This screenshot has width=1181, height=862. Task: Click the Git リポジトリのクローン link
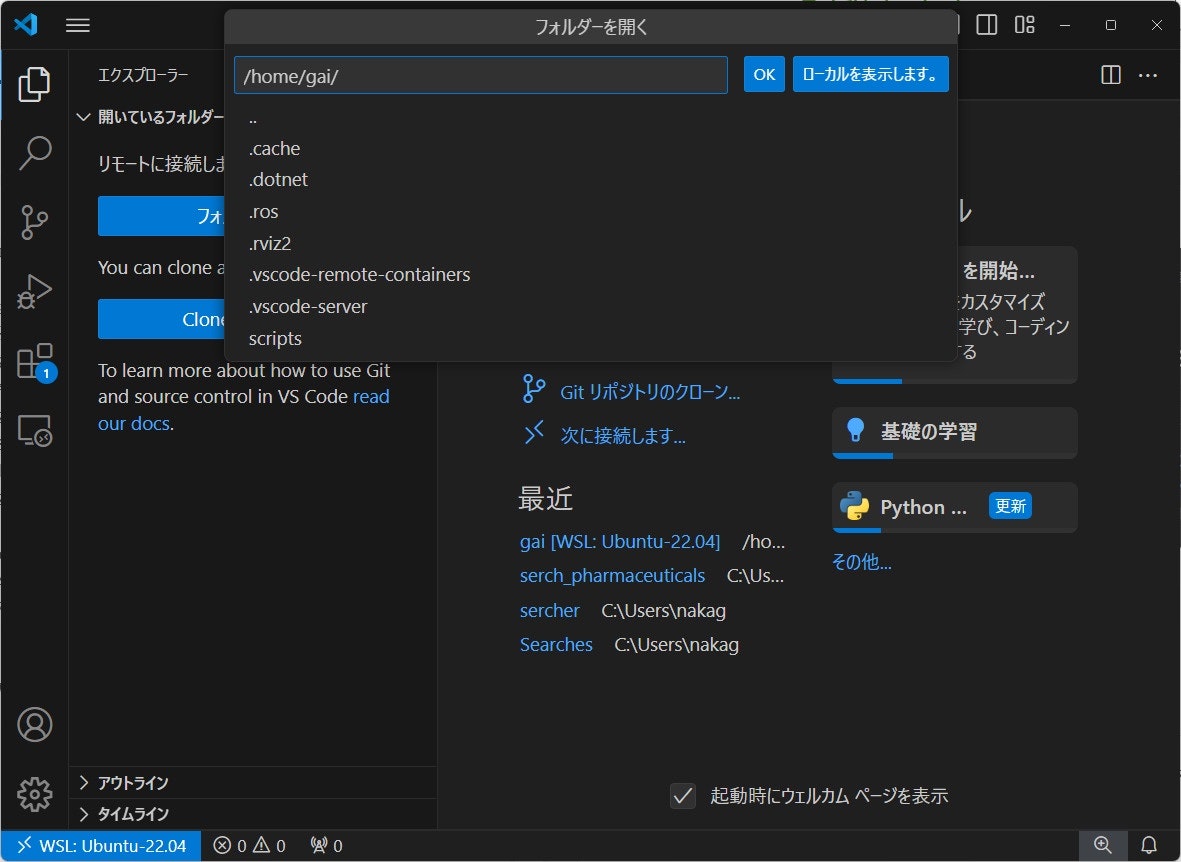[650, 392]
